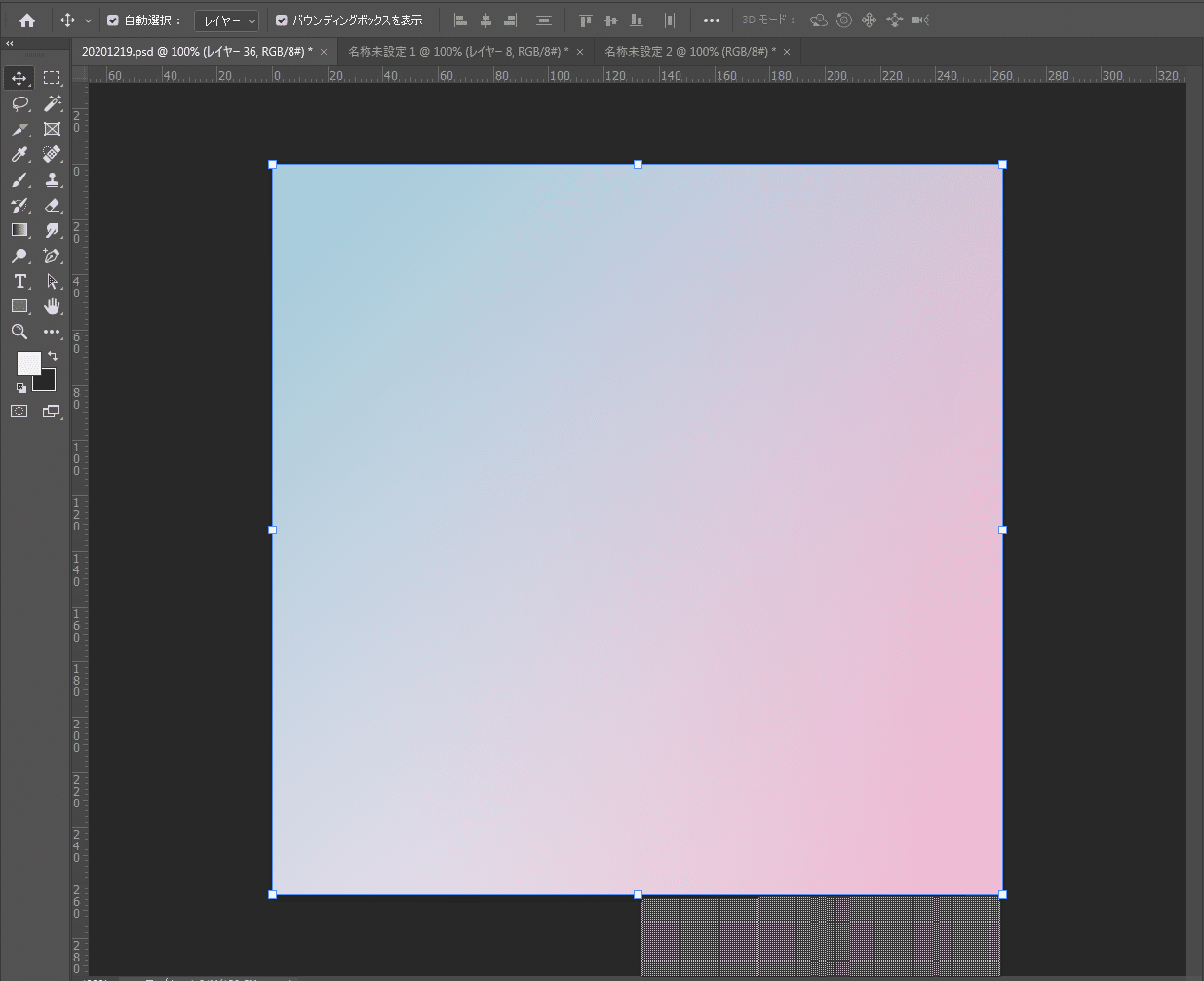The height and width of the screenshot is (981, 1204).
Task: Click the left-middle bounding box handle
Action: (273, 530)
